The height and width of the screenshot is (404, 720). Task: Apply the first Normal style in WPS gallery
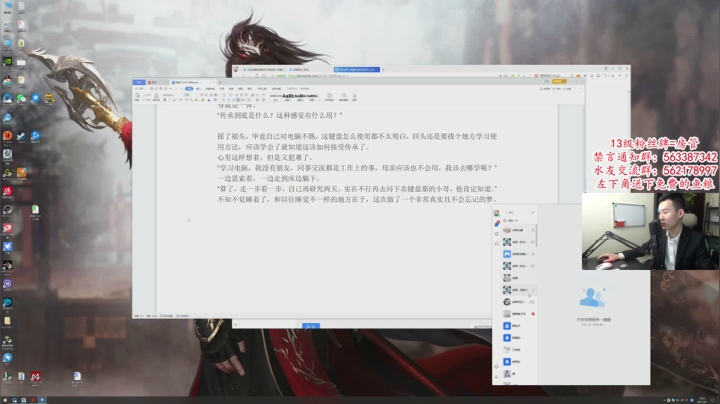(x=276, y=97)
